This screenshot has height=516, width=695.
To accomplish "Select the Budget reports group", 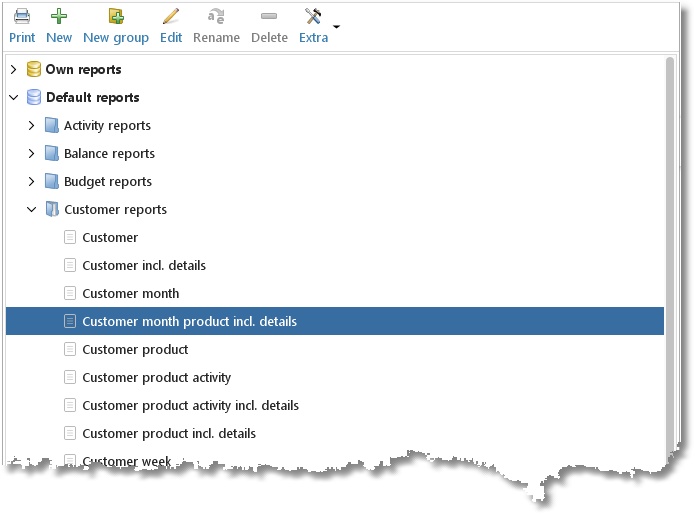I will point(108,182).
